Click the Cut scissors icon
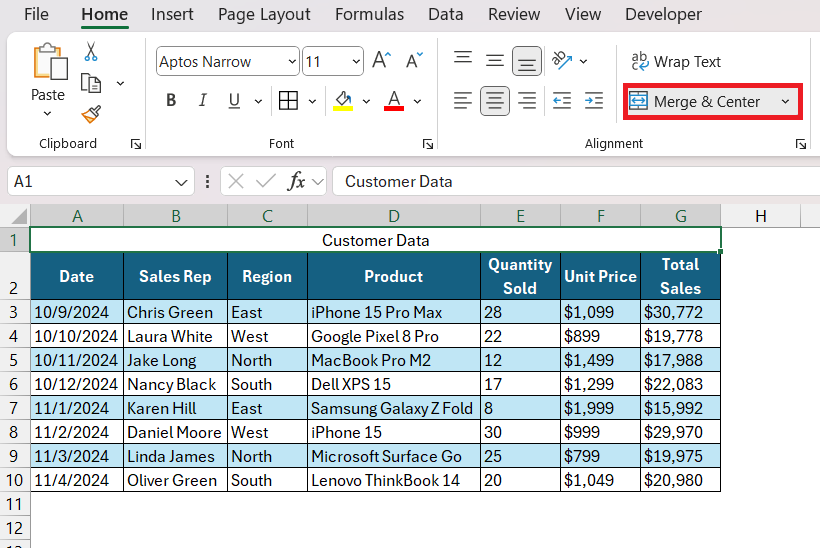This screenshot has height=548, width=820. (91, 52)
